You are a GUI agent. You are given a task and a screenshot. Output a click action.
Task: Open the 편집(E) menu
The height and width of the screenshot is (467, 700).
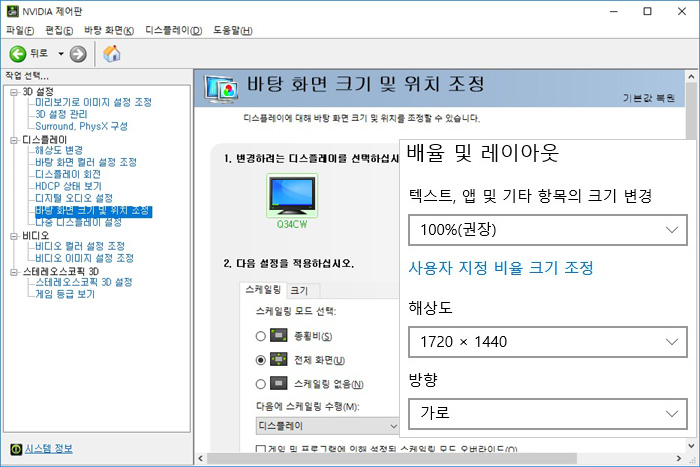(59, 30)
